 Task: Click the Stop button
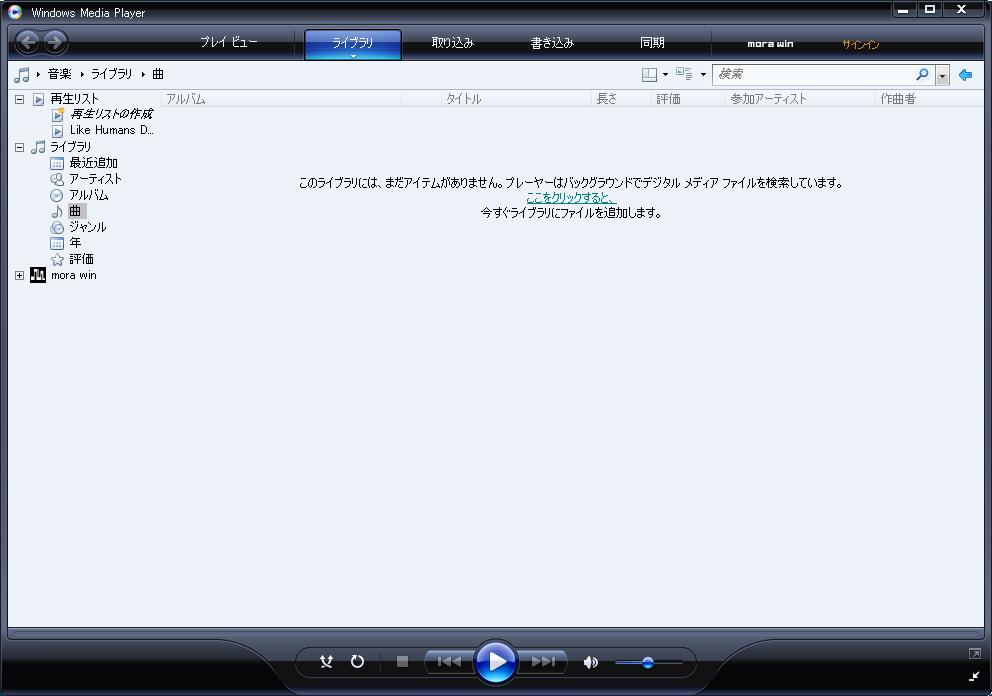(x=402, y=662)
